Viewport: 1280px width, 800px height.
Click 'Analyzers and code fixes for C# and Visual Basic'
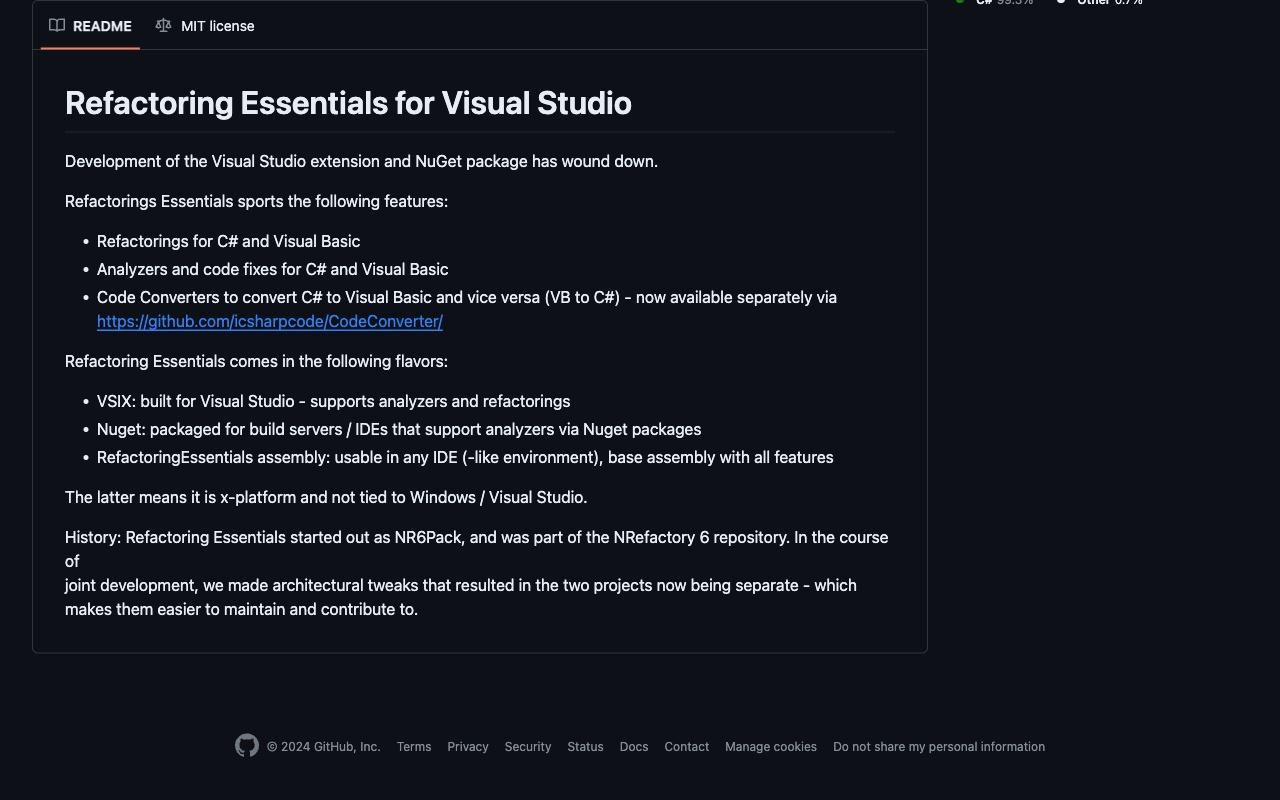pos(272,269)
